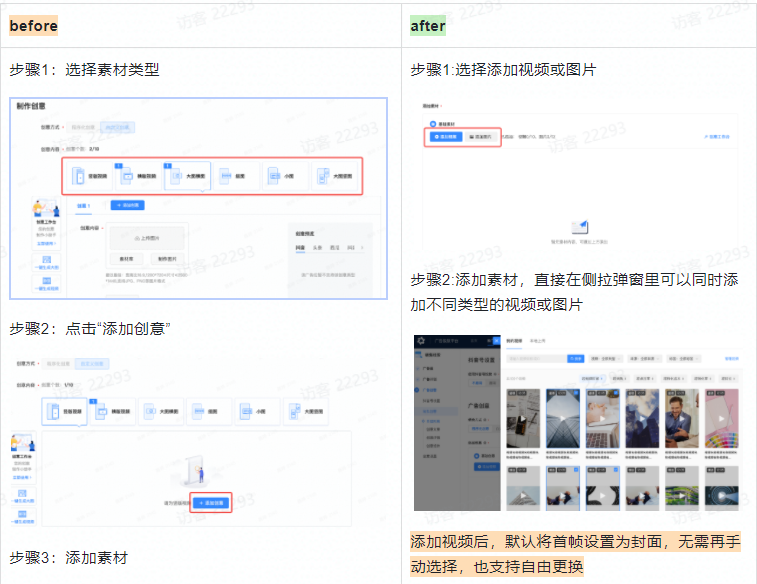The height and width of the screenshot is (584, 757).
Task: Select 竖版视频 card icon in before step 2 screenshot
Action: [53, 411]
